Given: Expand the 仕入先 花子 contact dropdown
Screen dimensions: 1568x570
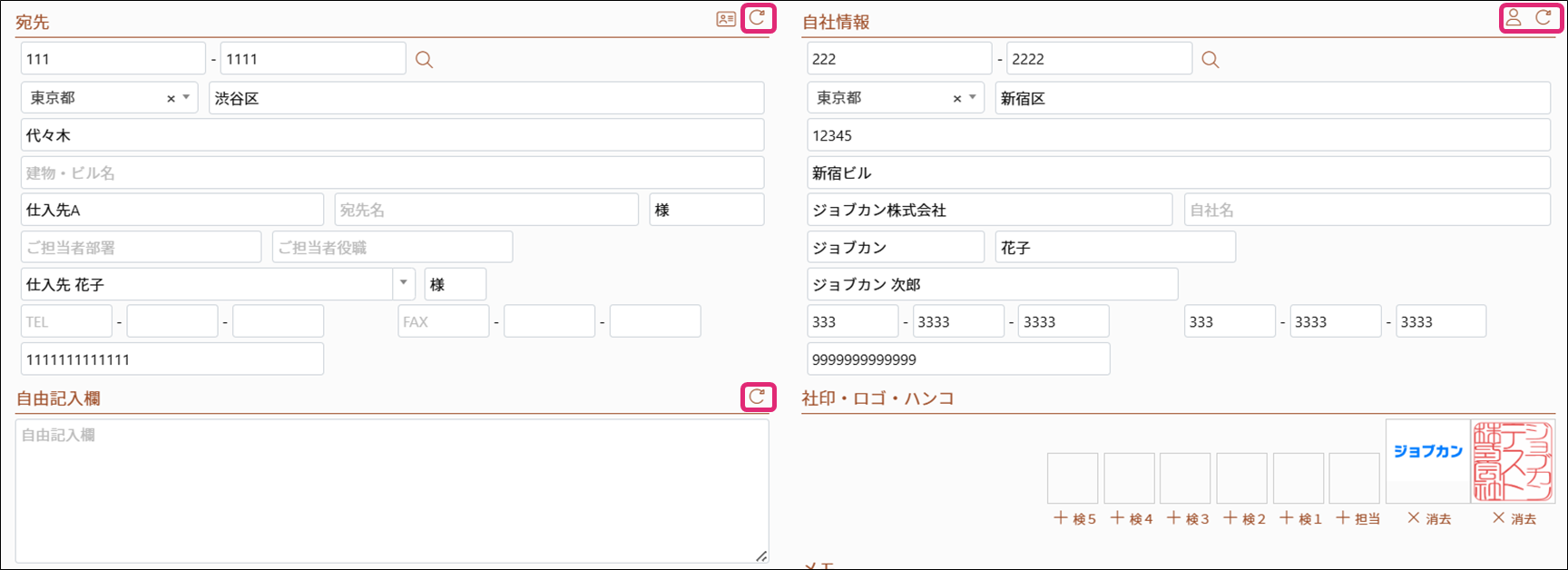Looking at the screenshot, I should (x=404, y=283).
